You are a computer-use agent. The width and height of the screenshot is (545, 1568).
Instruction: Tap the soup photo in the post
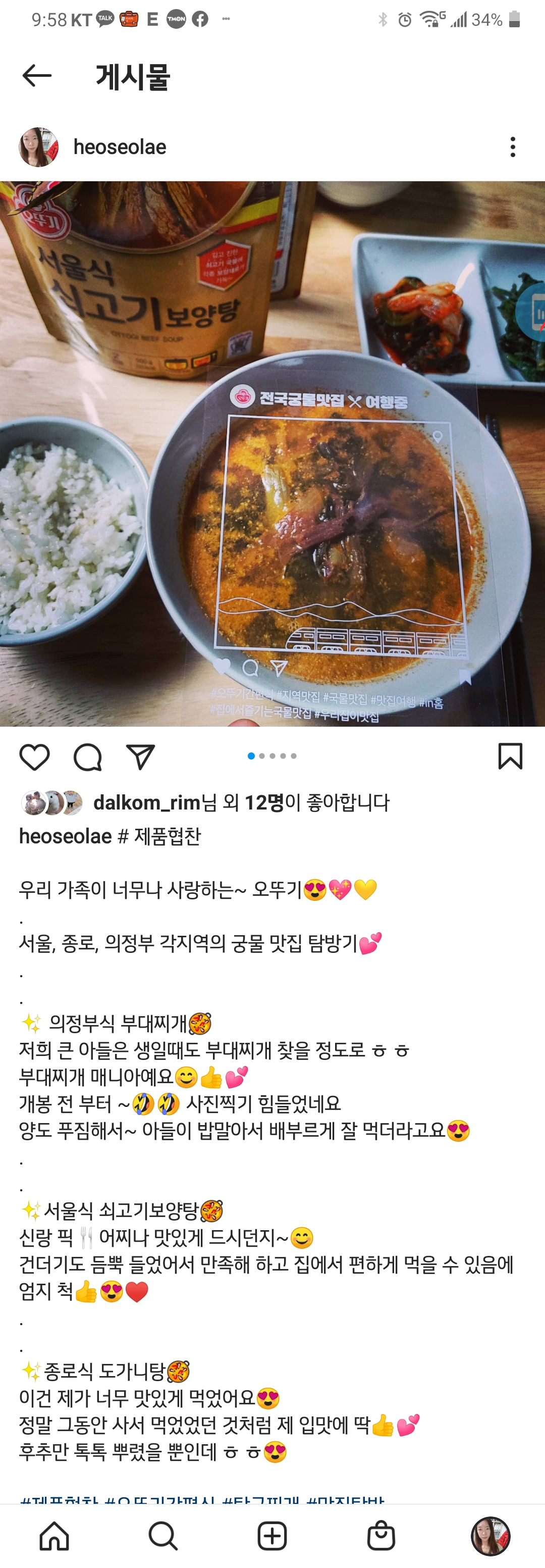point(272,453)
